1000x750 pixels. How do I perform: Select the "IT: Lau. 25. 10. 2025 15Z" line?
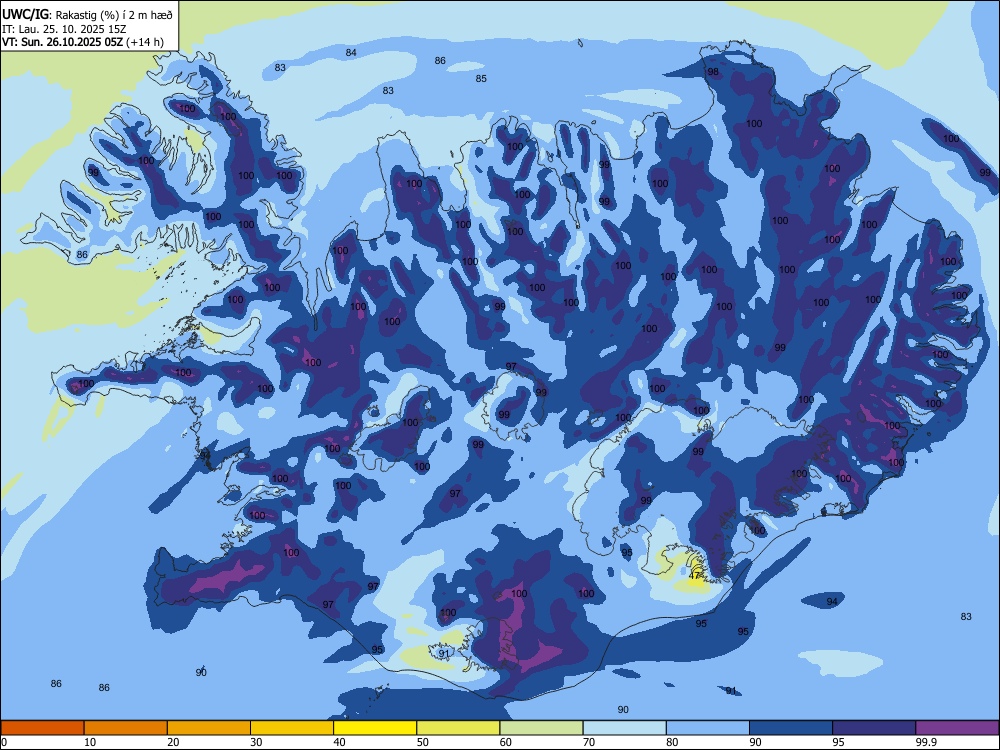[64, 29]
